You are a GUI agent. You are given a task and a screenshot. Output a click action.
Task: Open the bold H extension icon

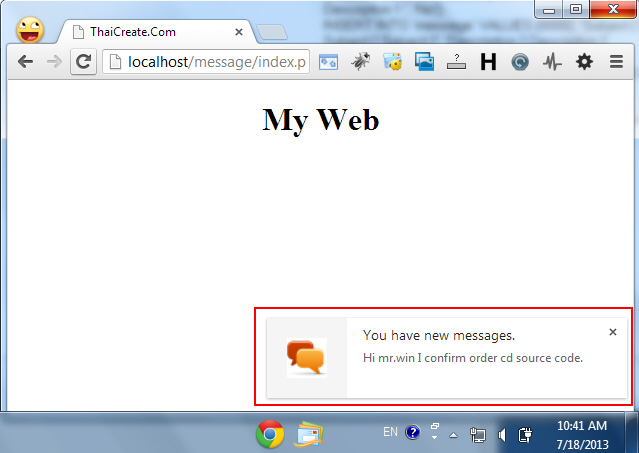click(488, 62)
